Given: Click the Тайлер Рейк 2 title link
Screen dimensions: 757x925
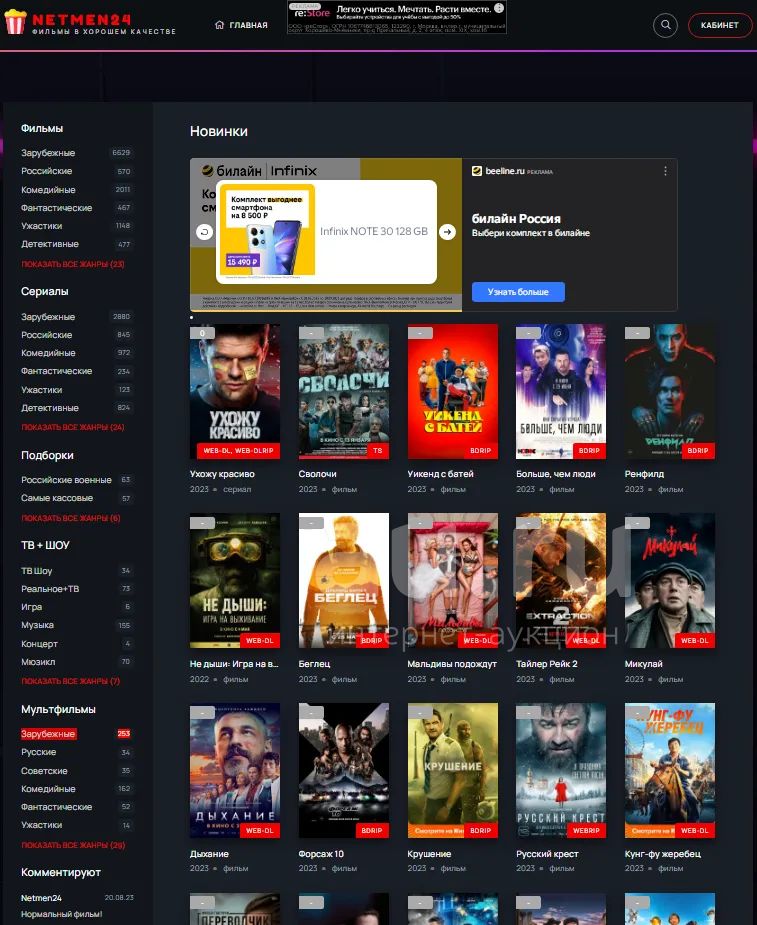Looking at the screenshot, I should [547, 664].
